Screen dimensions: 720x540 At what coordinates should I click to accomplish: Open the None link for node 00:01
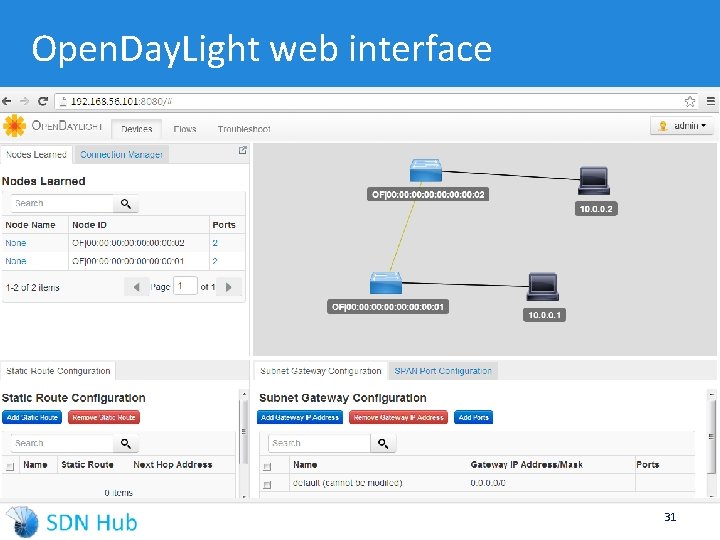click(16, 261)
